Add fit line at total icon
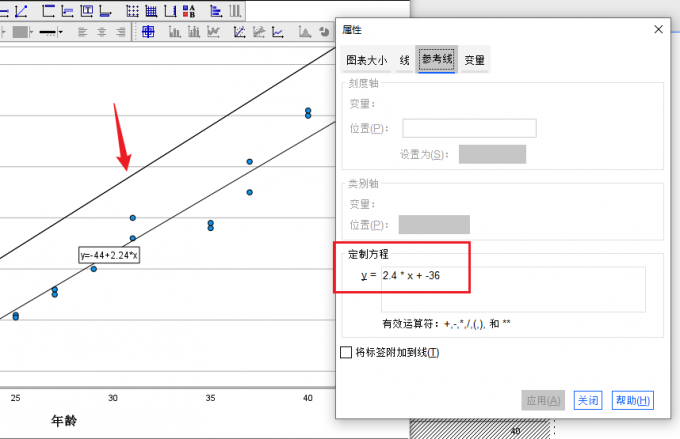 click(239, 32)
